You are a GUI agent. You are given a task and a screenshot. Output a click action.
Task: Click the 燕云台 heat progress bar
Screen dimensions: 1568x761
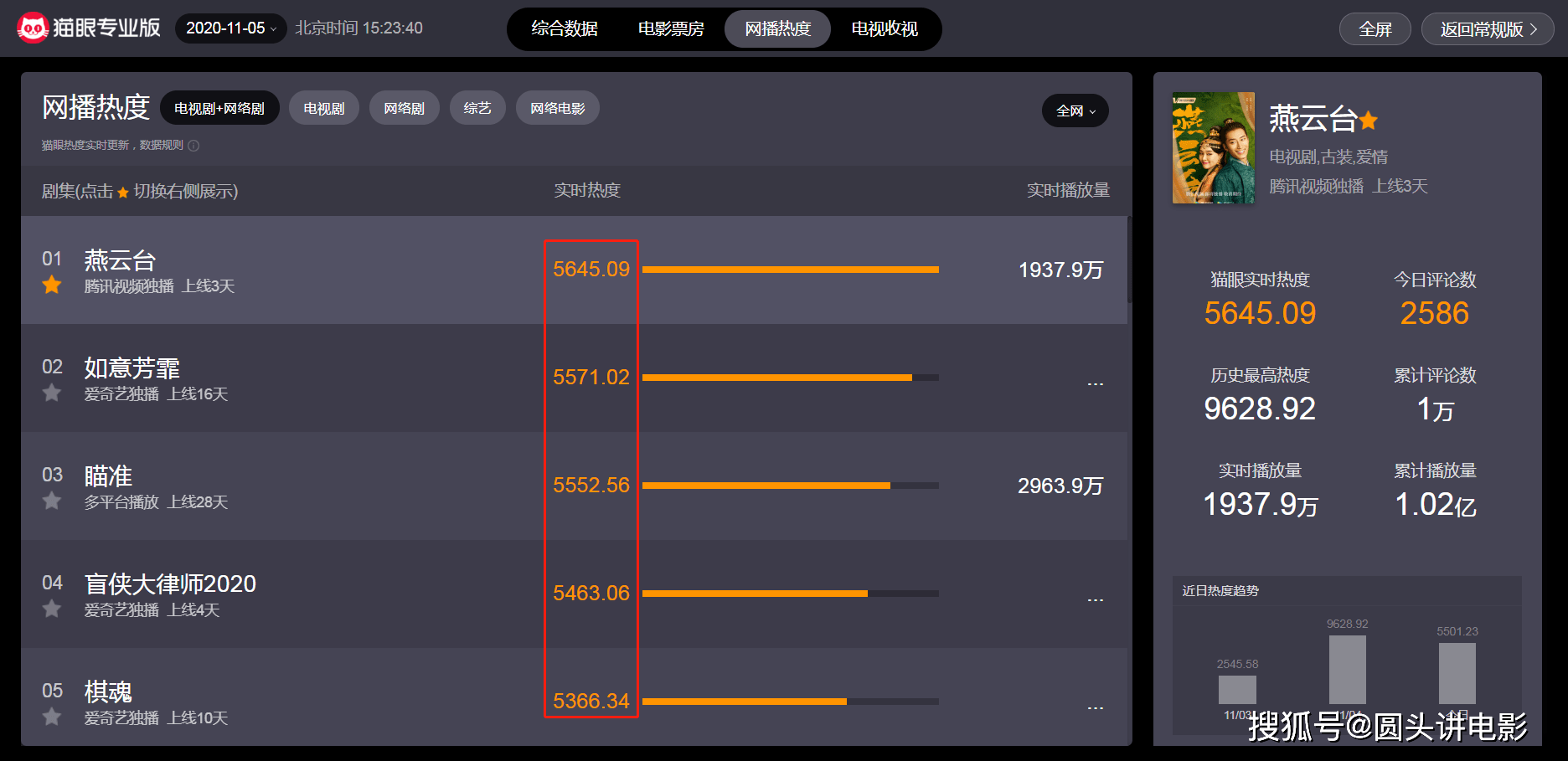[x=791, y=270]
